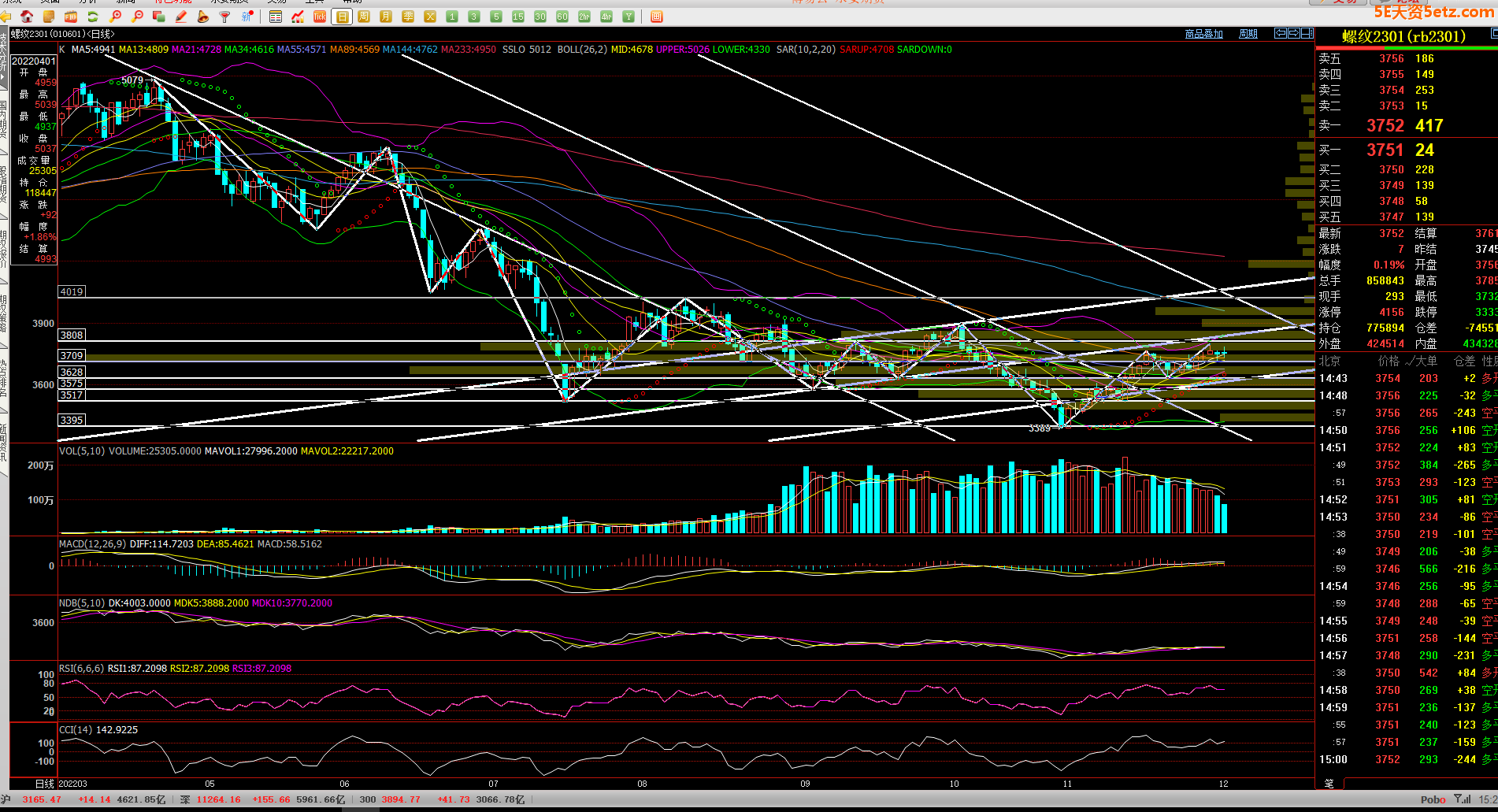Image resolution: width=1498 pixels, height=812 pixels.
Task: Click the Pobo label in status bar
Action: pos(1433,799)
